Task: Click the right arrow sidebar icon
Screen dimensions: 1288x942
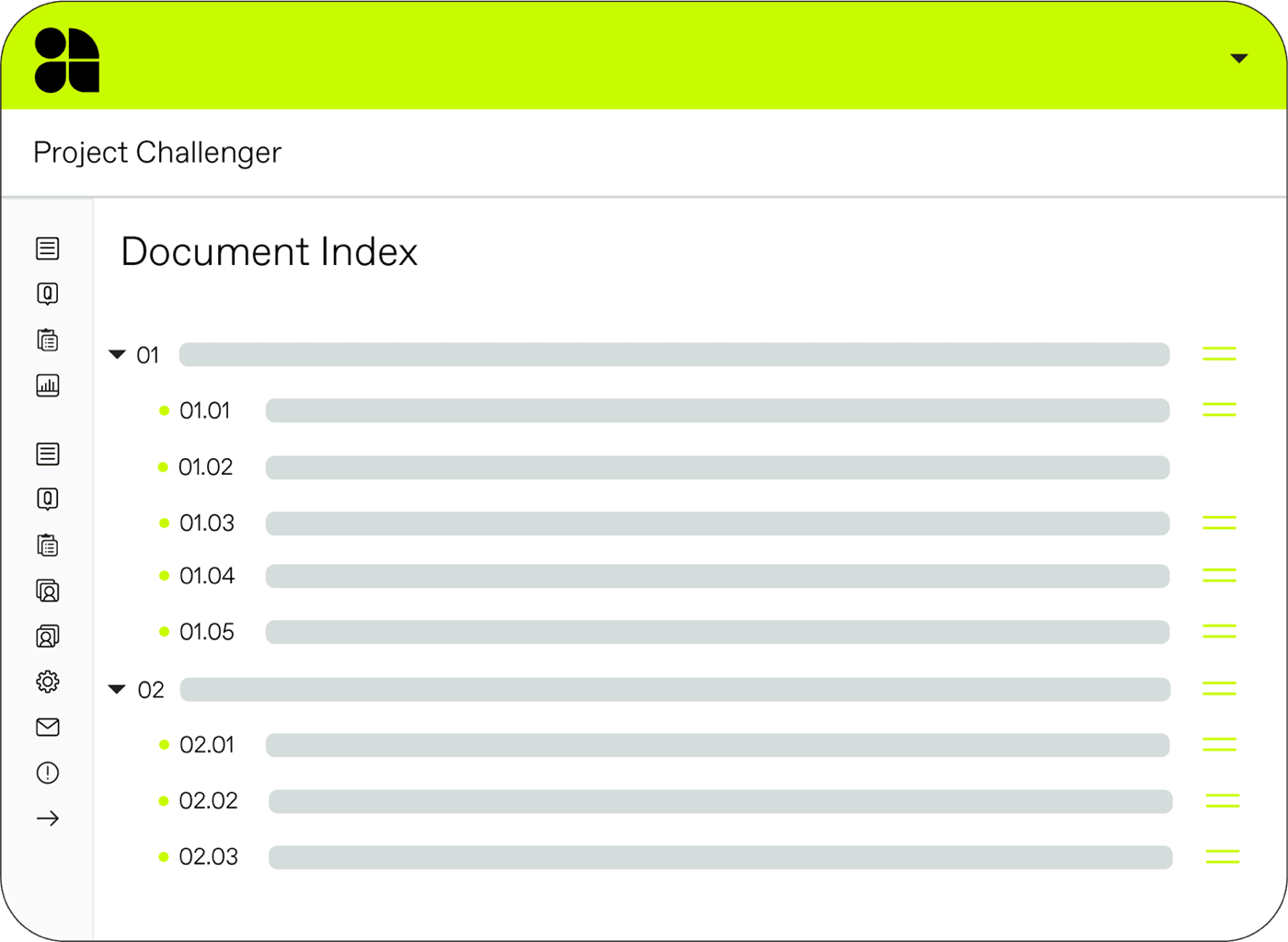Action: (48, 819)
